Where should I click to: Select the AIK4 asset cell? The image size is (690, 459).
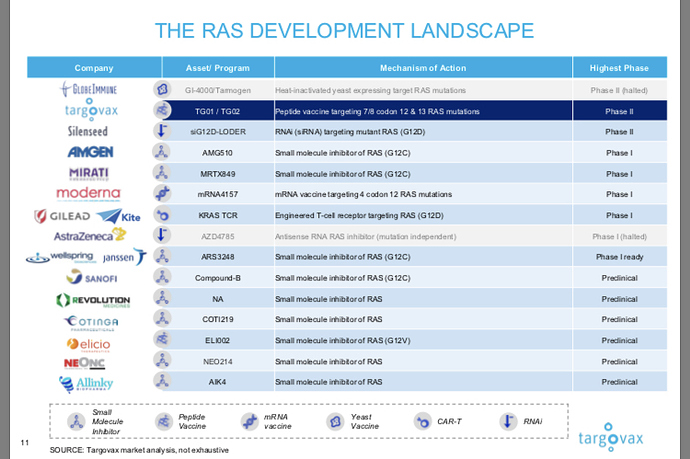(x=218, y=382)
